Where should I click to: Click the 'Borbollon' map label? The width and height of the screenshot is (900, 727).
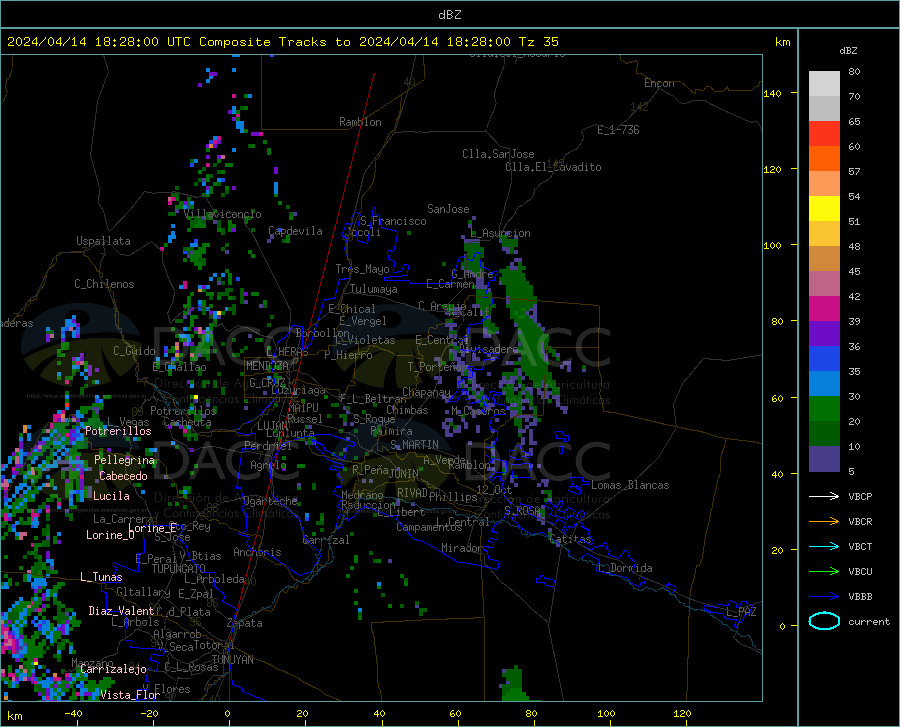323,333
